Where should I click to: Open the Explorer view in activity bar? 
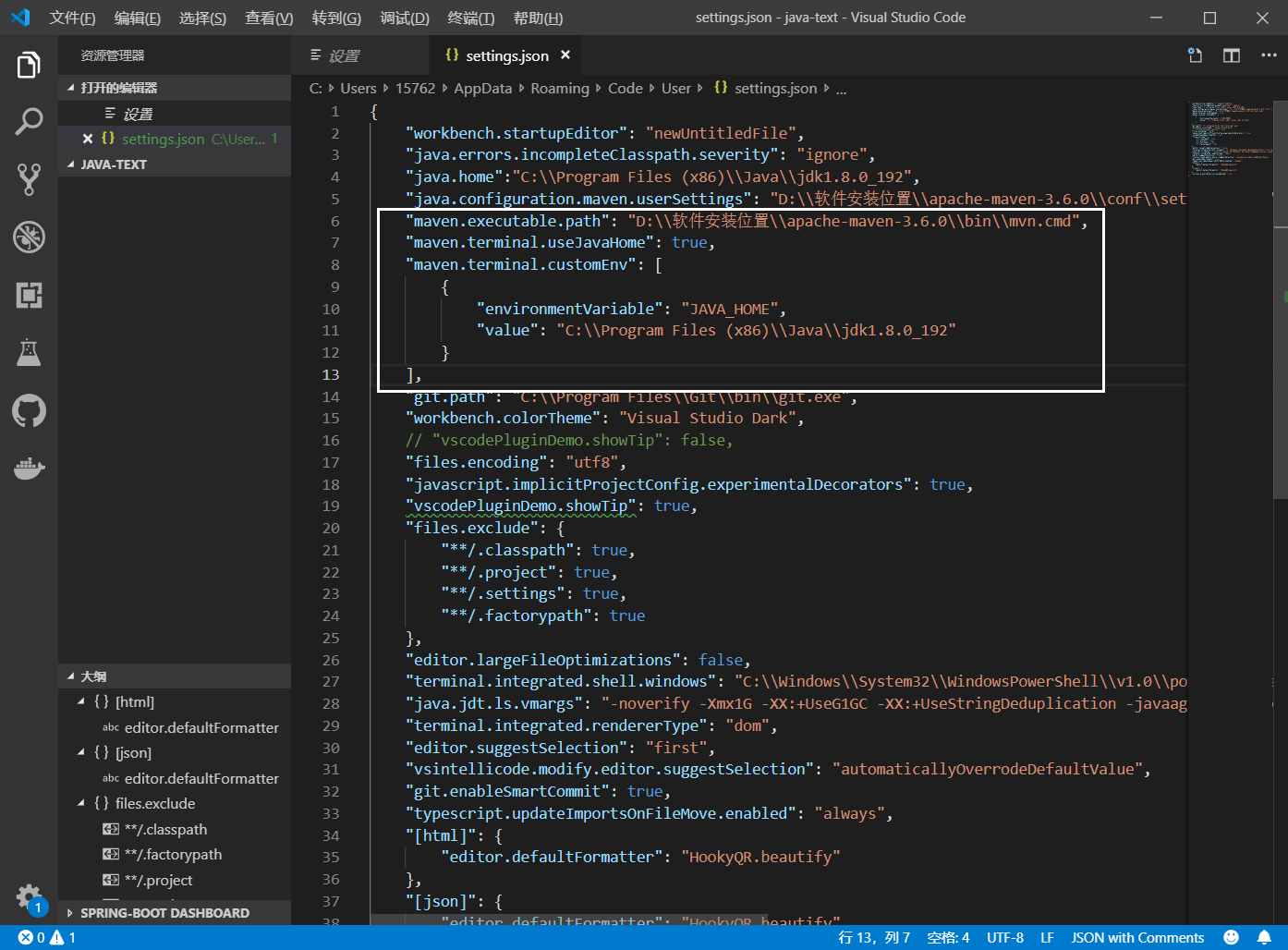pyautogui.click(x=29, y=66)
